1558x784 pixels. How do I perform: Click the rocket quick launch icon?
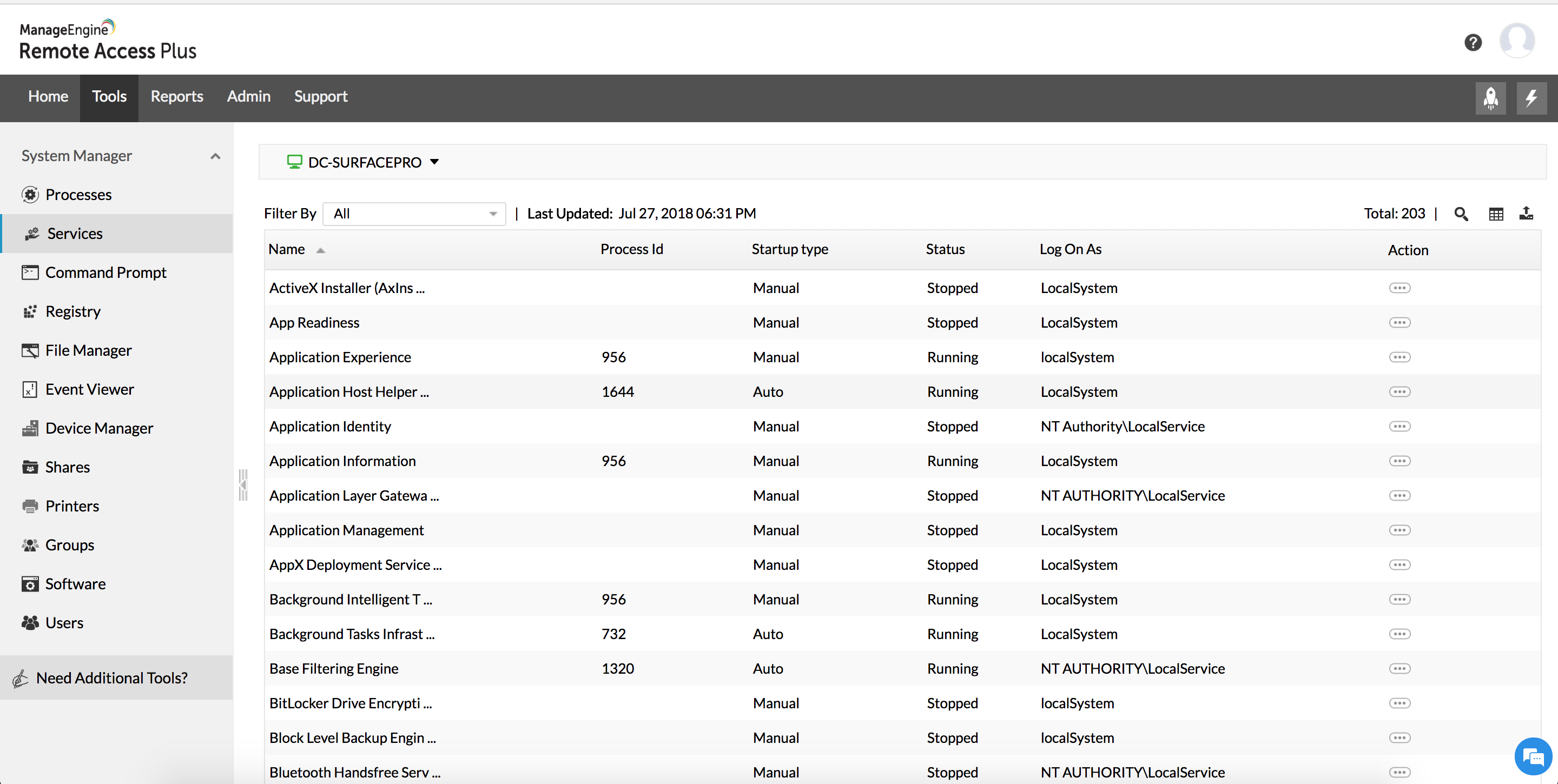point(1490,98)
